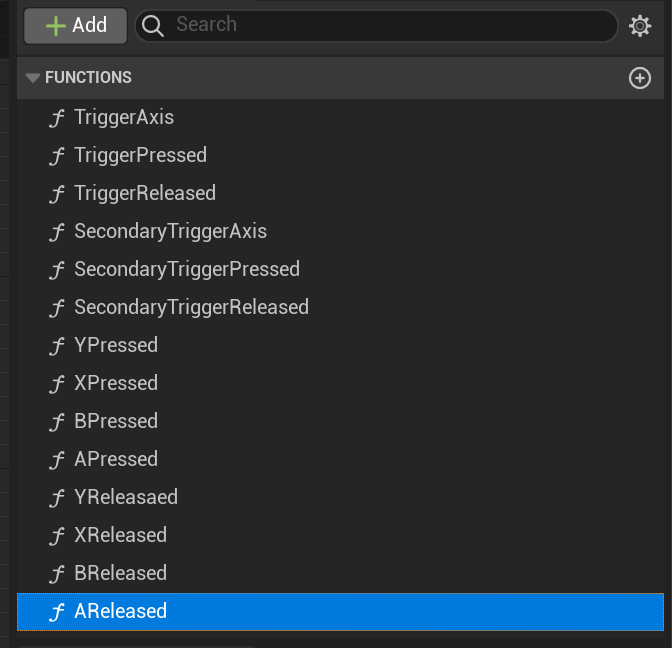Click the function icon beside YPressed

57,346
